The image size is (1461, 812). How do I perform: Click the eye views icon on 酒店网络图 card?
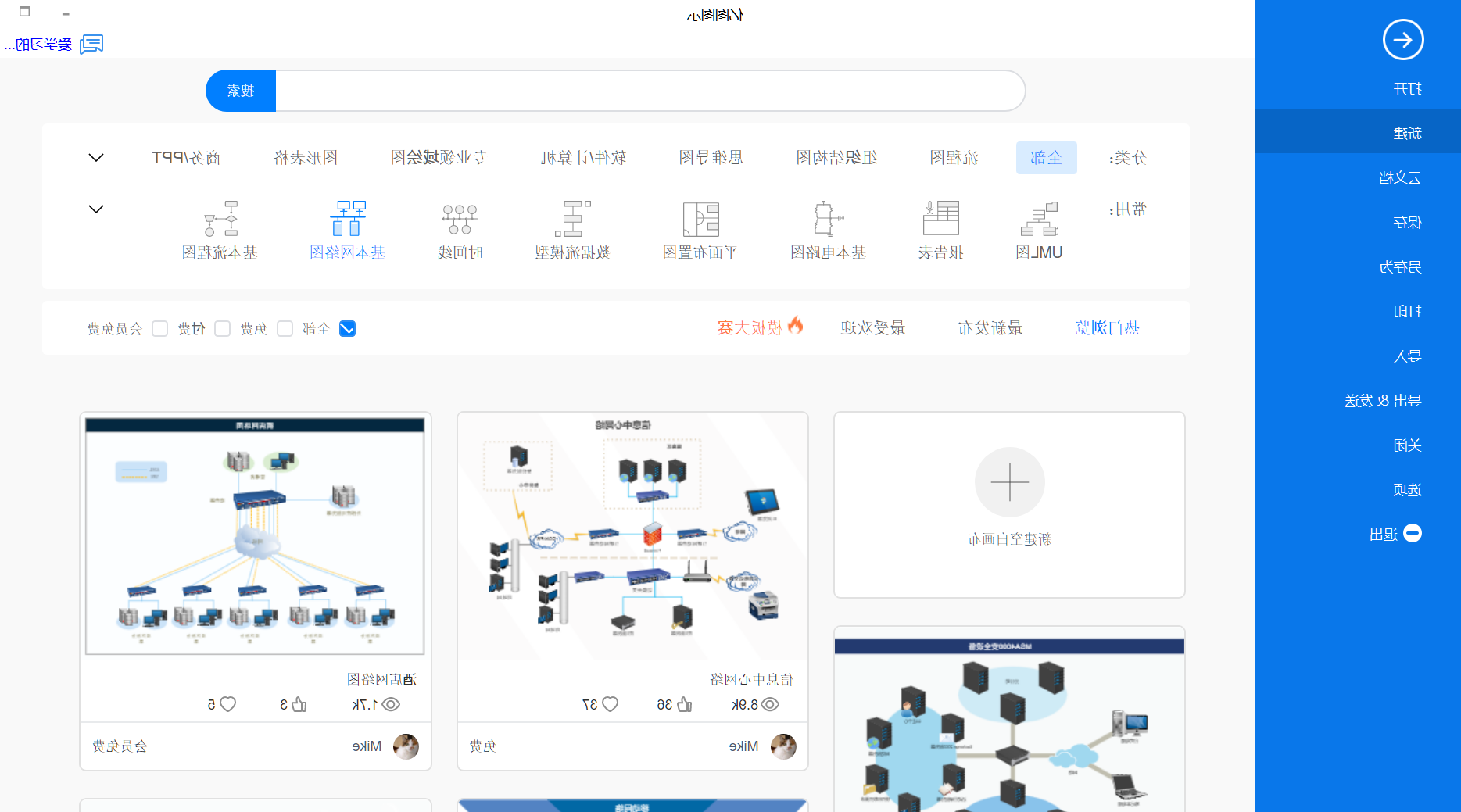click(391, 704)
